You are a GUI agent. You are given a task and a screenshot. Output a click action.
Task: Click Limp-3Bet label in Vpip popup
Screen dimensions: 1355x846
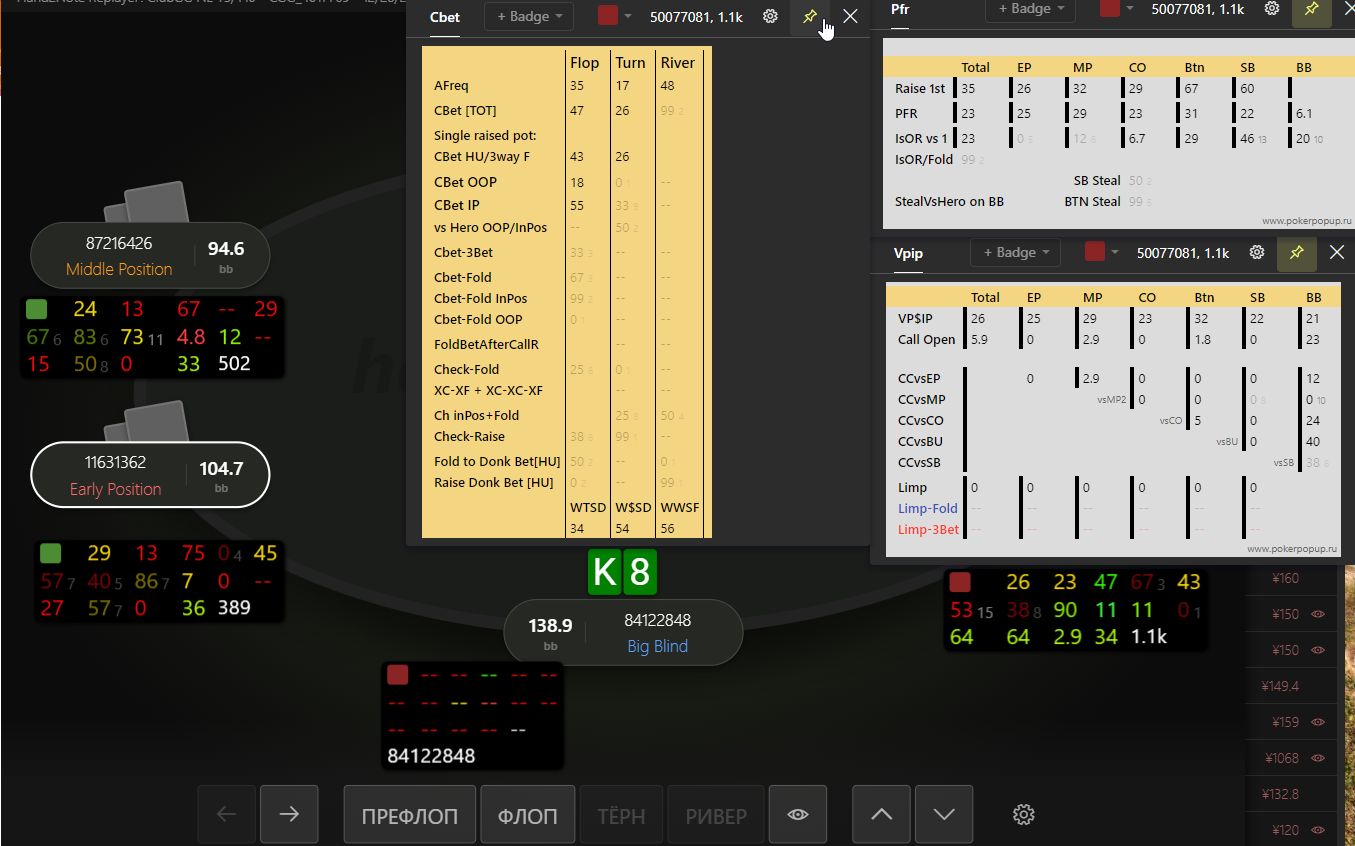[x=929, y=529]
